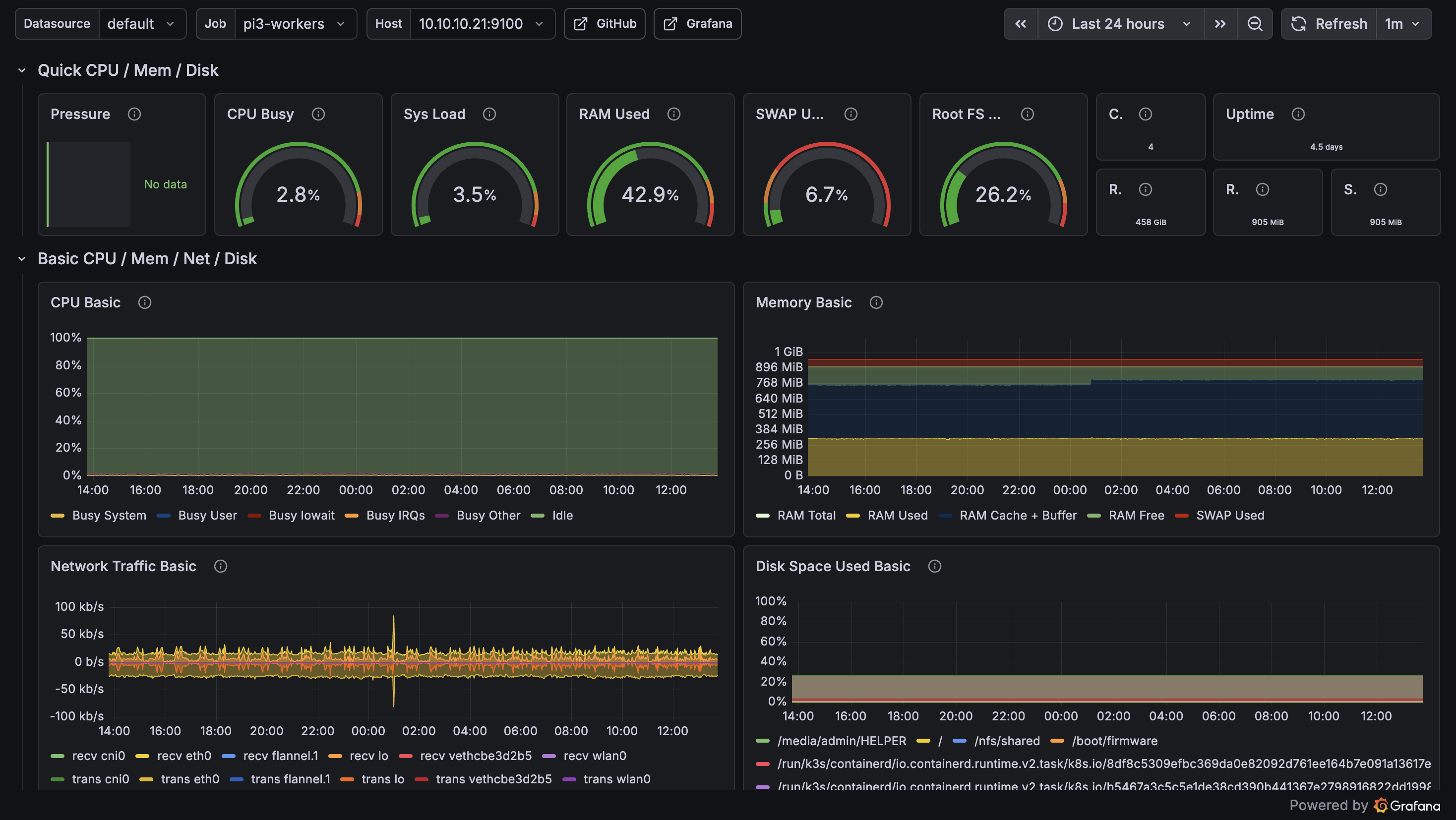Show info for the Pressure panel
Screen dimensions: 1456x820
(134, 114)
